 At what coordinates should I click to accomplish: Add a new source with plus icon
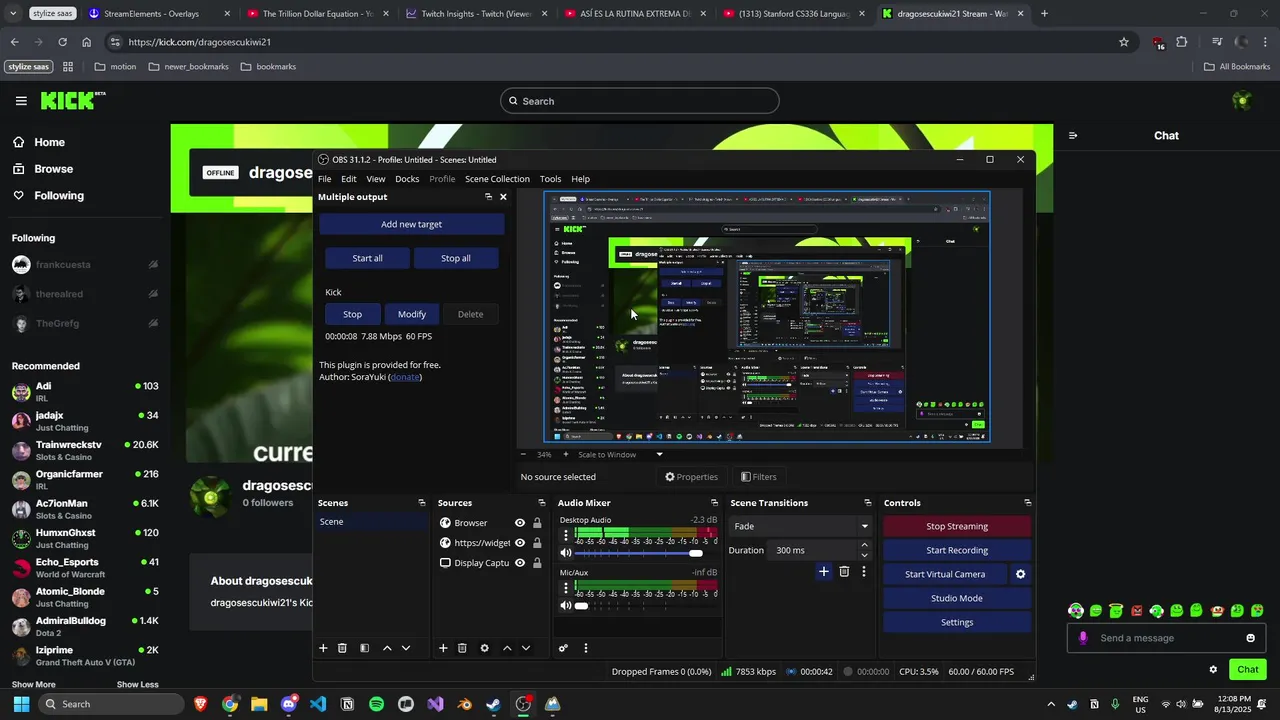tap(443, 648)
